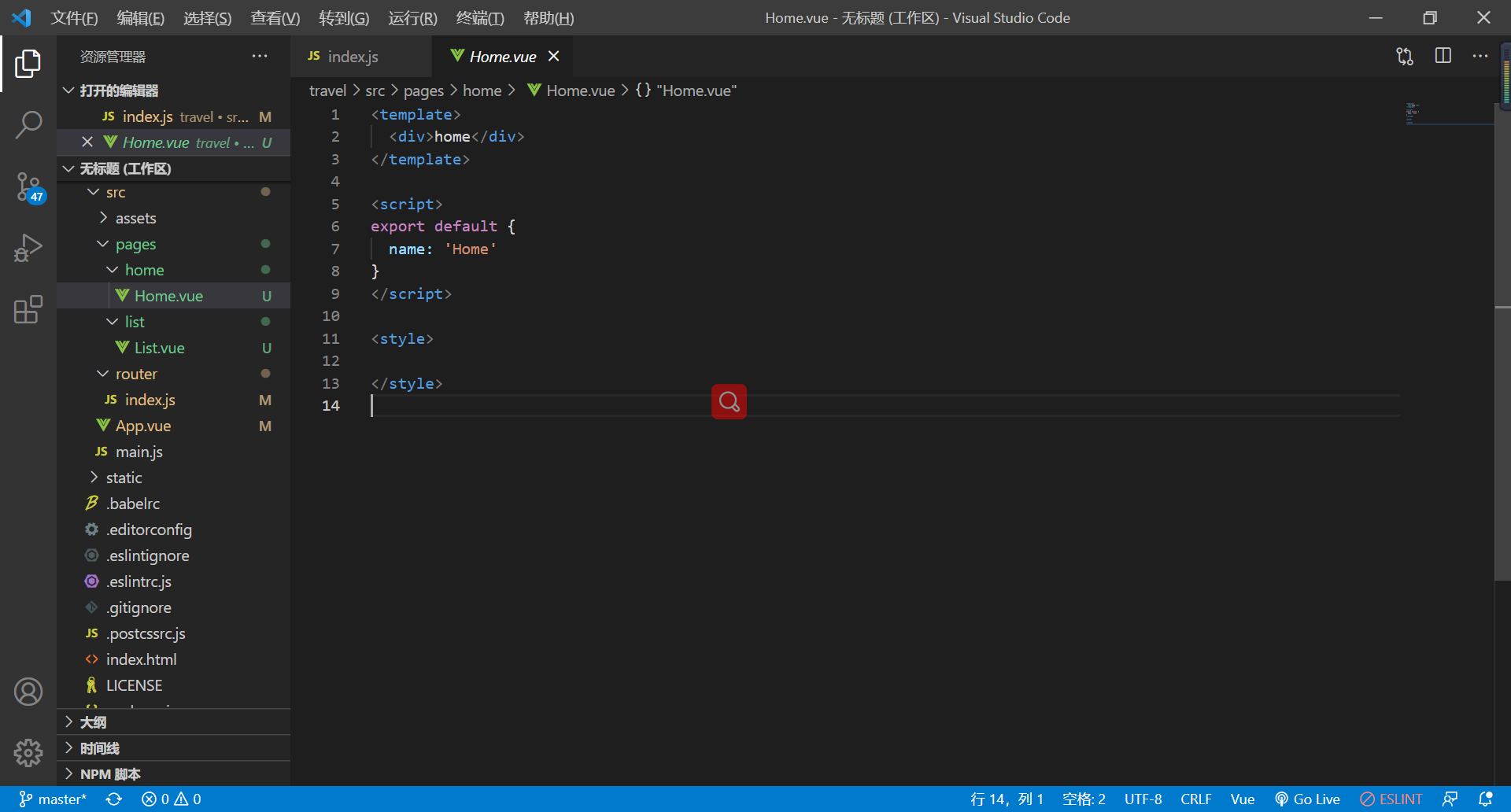Open List.vue in the file tree

click(173, 348)
